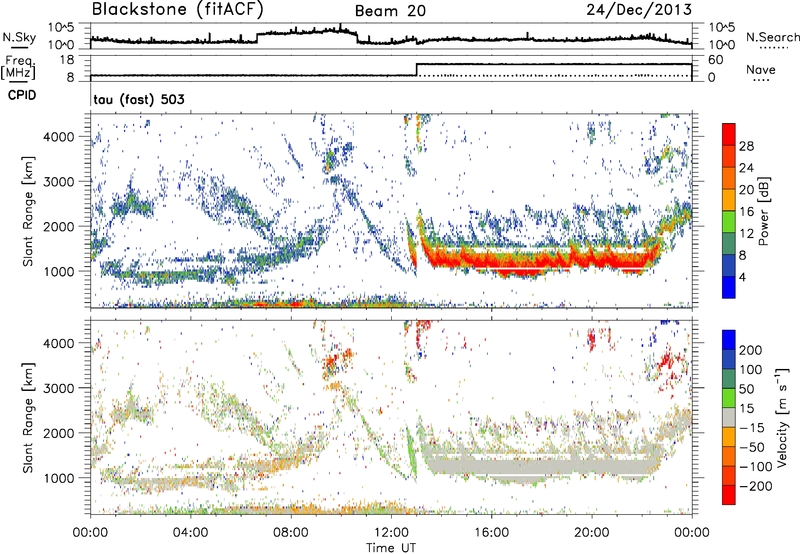This screenshot has height=554, width=800.
Task: Click the power panel Slant Range [km] label
Action: coord(28,211)
